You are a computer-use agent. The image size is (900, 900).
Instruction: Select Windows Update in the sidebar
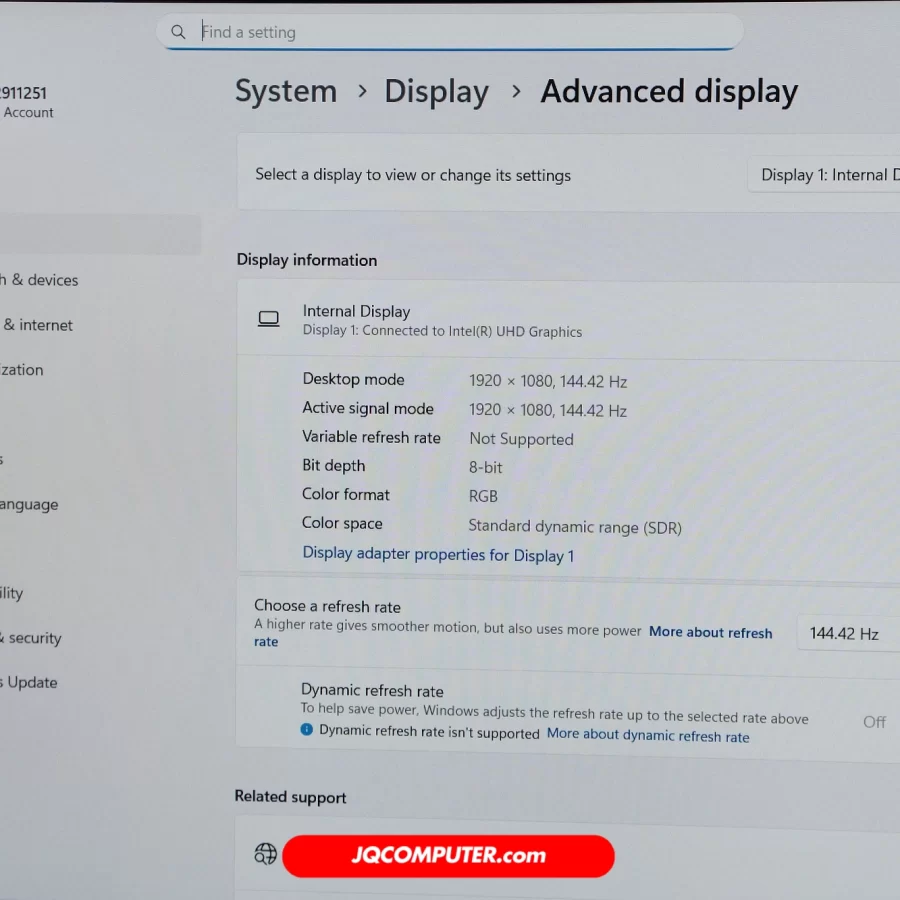30,683
